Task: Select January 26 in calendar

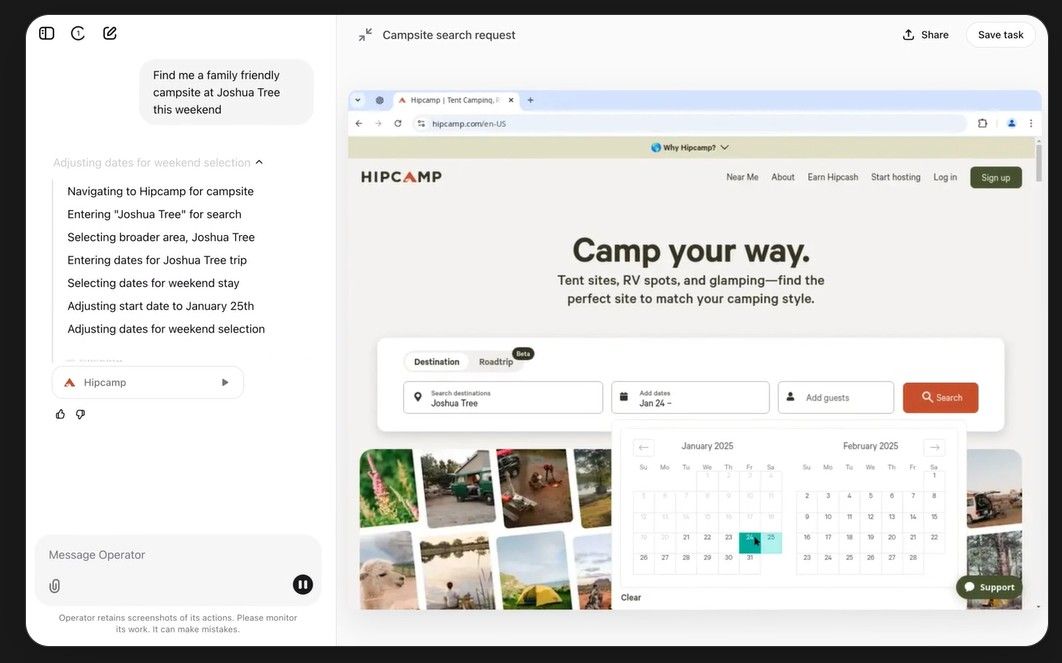Action: [x=643, y=564]
